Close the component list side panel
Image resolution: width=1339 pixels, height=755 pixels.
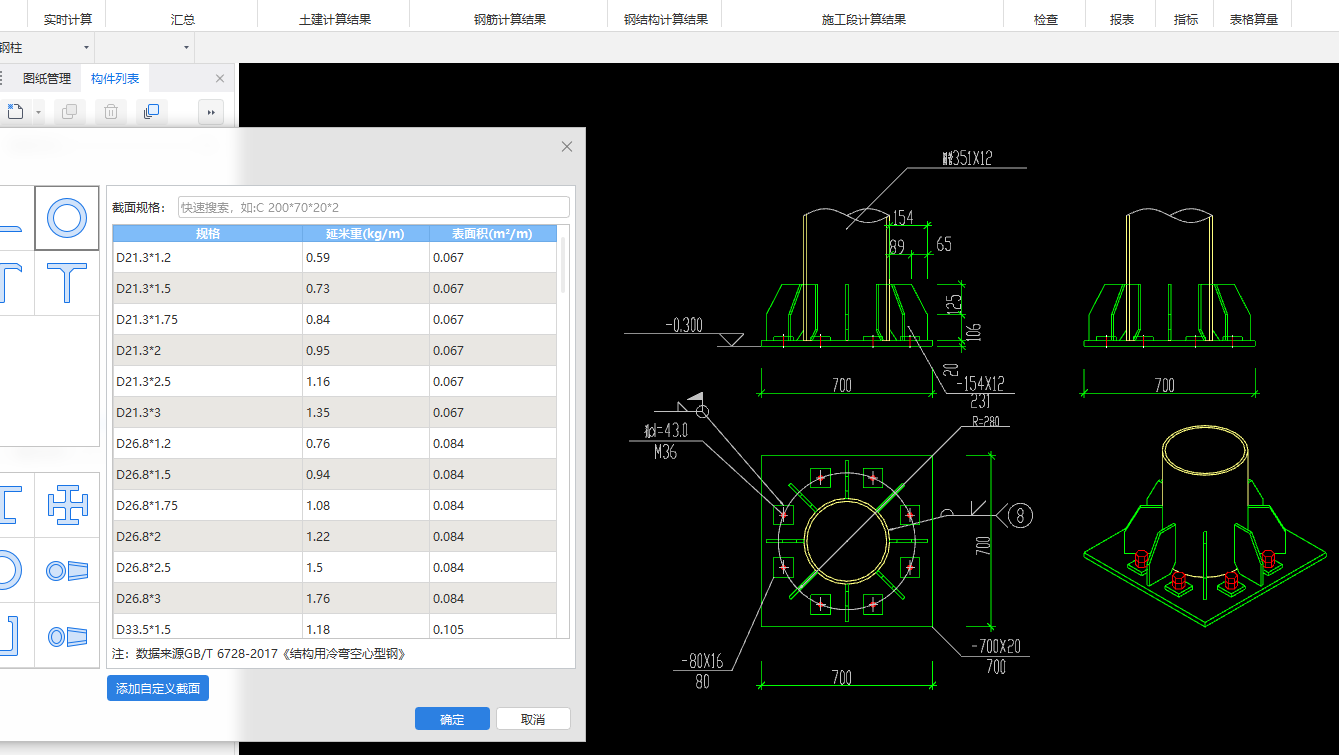220,79
